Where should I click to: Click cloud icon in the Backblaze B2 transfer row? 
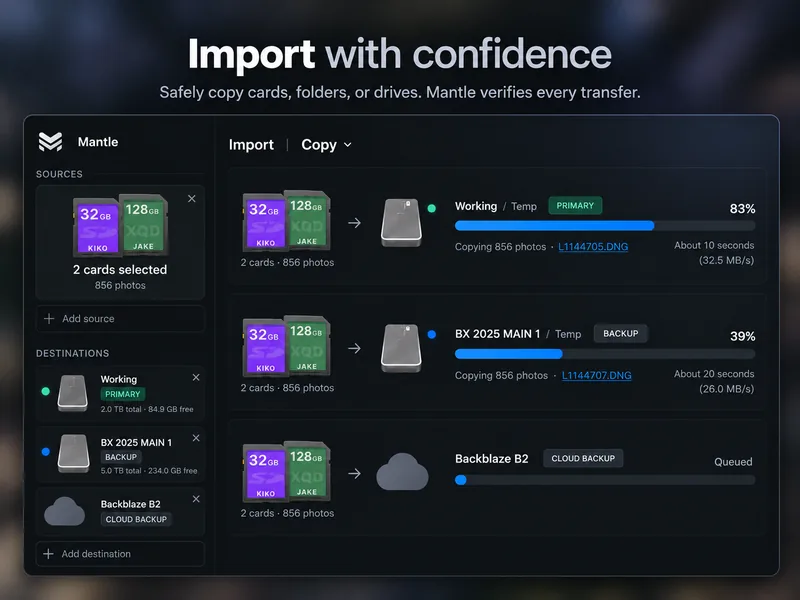tap(402, 472)
